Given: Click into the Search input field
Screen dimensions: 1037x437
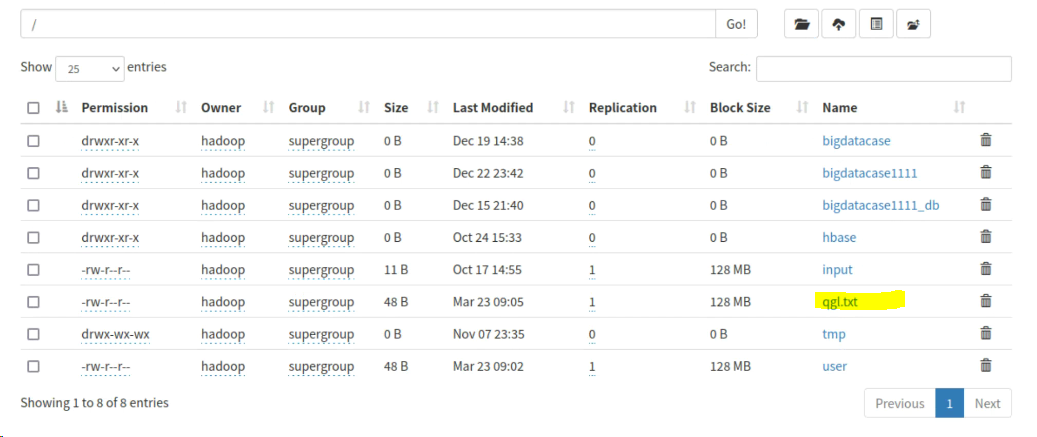Looking at the screenshot, I should [883, 68].
